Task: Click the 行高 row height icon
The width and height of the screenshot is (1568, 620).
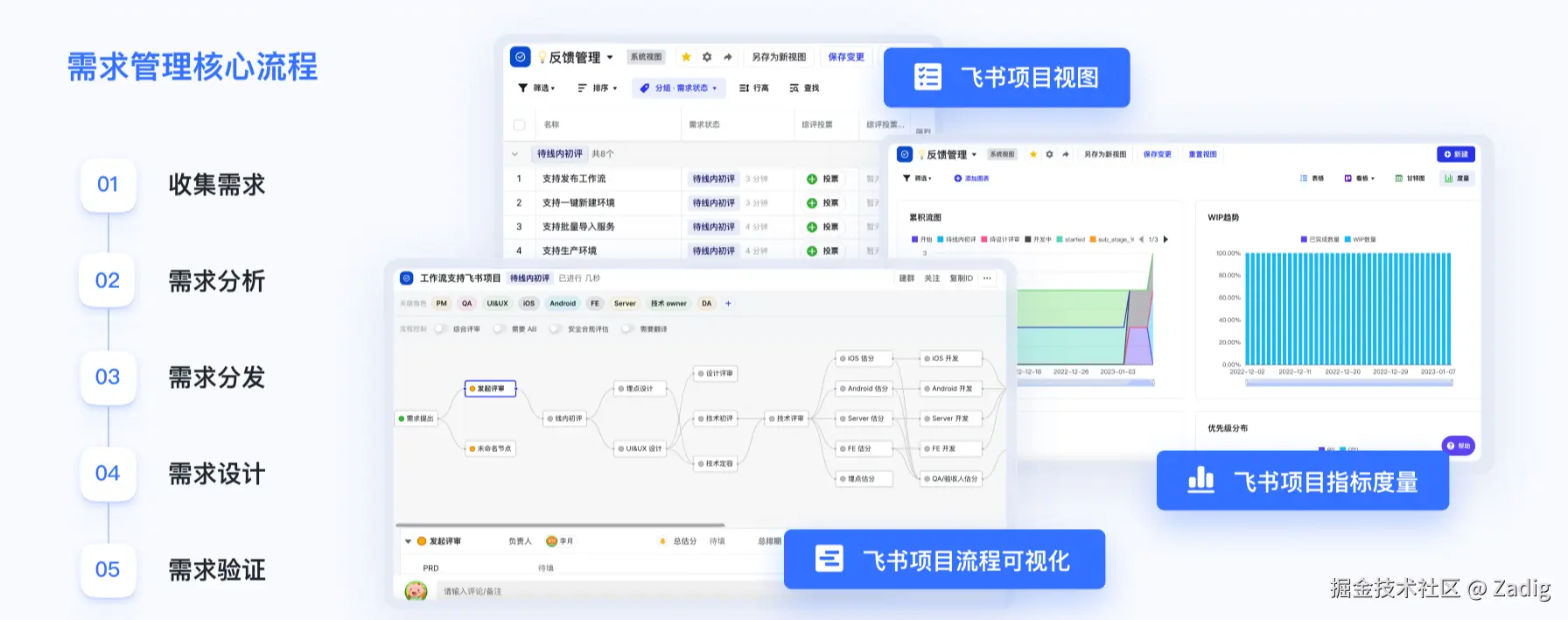Action: pyautogui.click(x=744, y=88)
